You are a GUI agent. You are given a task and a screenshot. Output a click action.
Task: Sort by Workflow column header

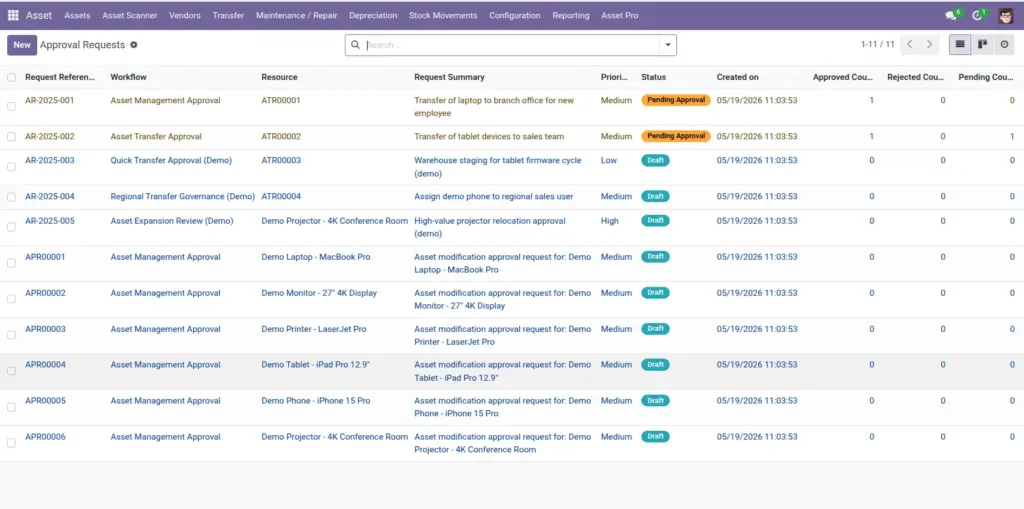pos(129,77)
